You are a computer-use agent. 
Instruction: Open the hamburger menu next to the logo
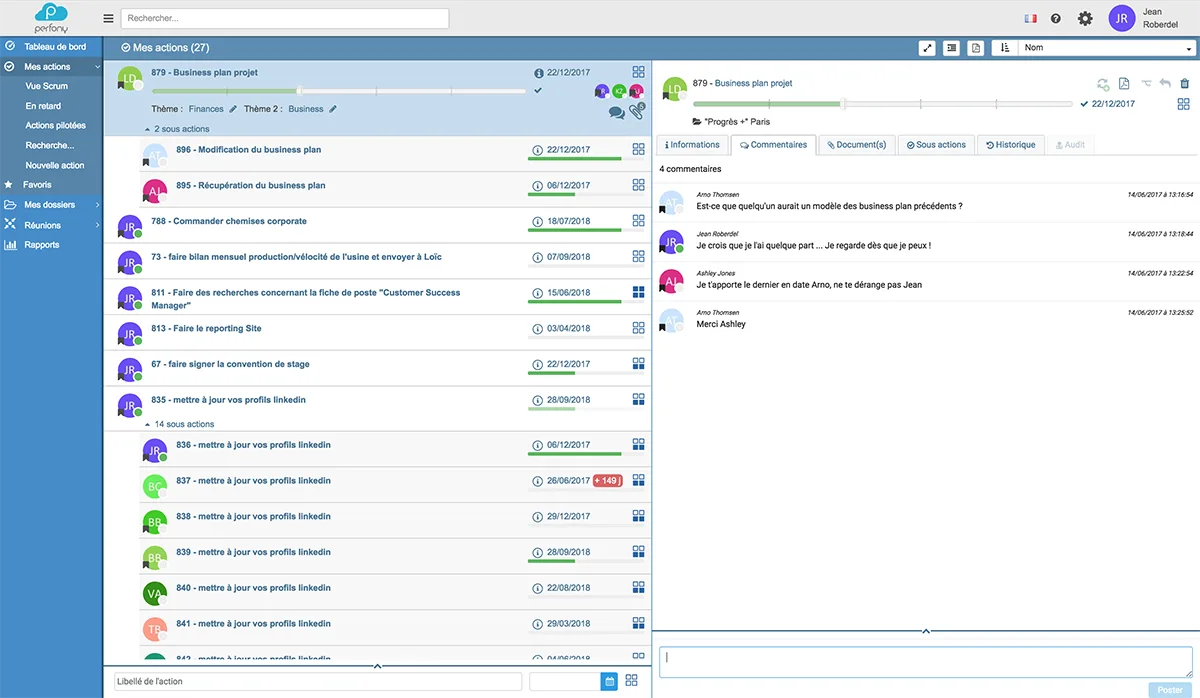[x=108, y=18]
